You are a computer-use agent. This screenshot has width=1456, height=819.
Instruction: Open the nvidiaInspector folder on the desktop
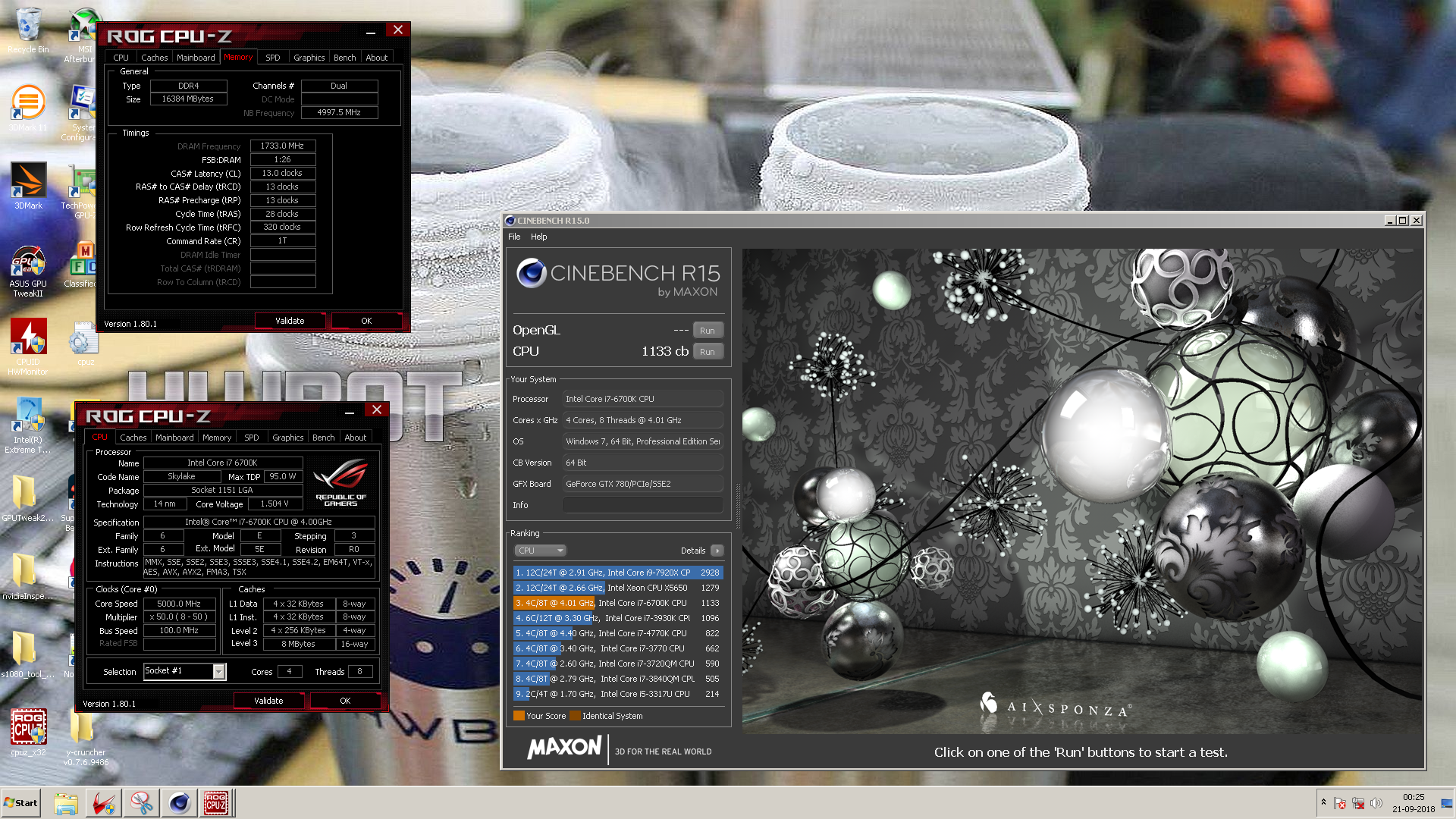[x=27, y=576]
